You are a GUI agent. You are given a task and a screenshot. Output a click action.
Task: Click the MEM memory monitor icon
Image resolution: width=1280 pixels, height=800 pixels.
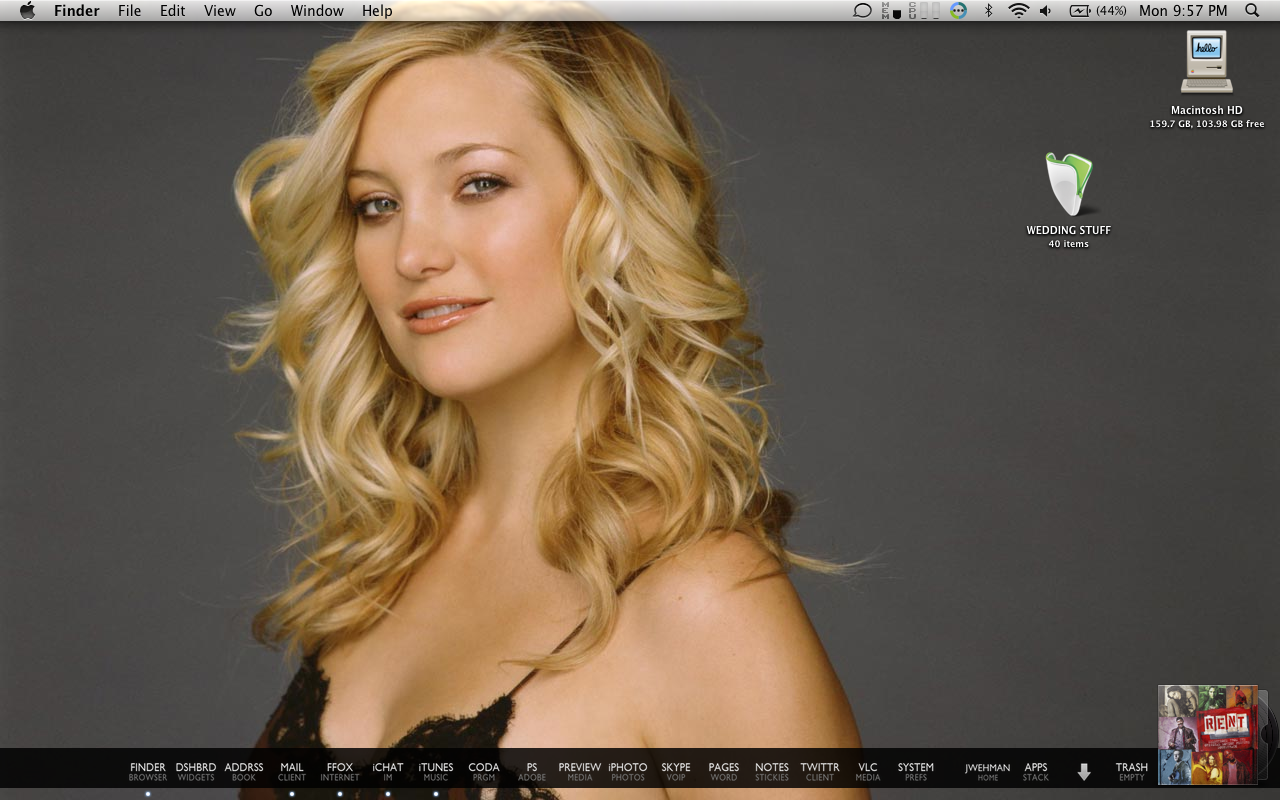[891, 11]
